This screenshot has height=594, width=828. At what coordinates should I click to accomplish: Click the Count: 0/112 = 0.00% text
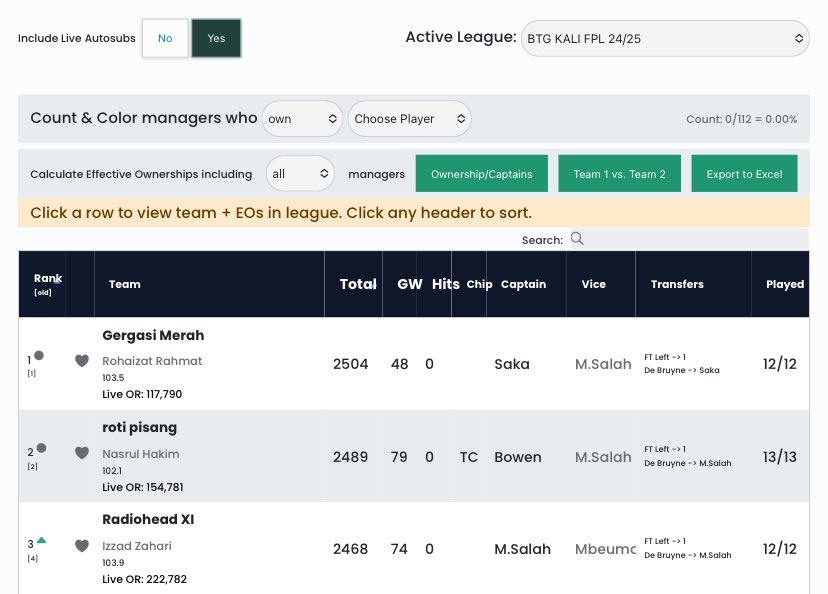[x=741, y=119]
